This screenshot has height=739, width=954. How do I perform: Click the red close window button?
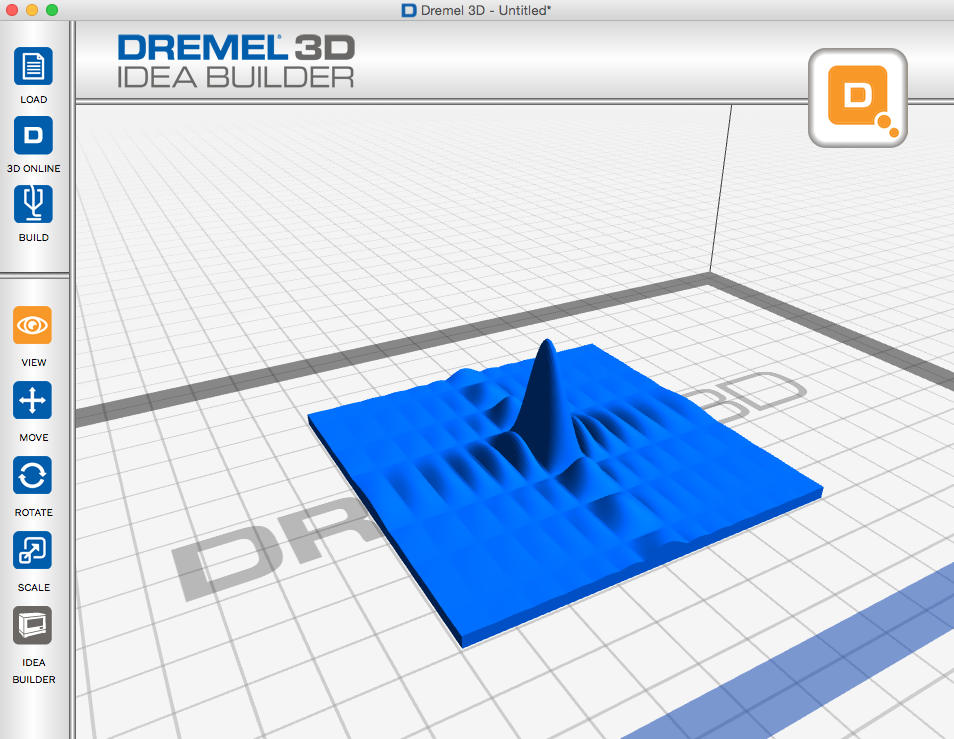point(12,10)
